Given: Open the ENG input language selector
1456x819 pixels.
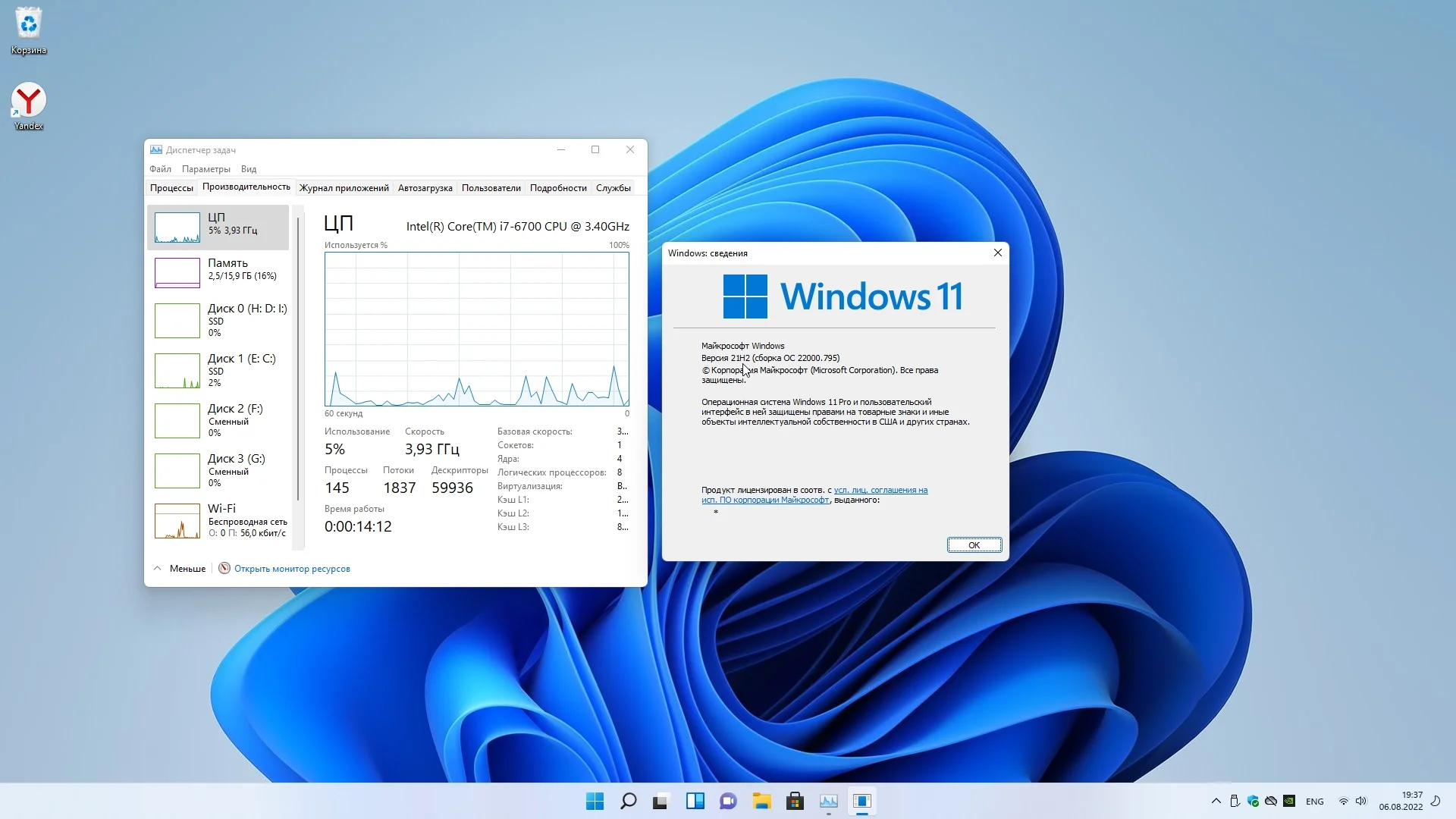Looking at the screenshot, I should tap(1314, 801).
